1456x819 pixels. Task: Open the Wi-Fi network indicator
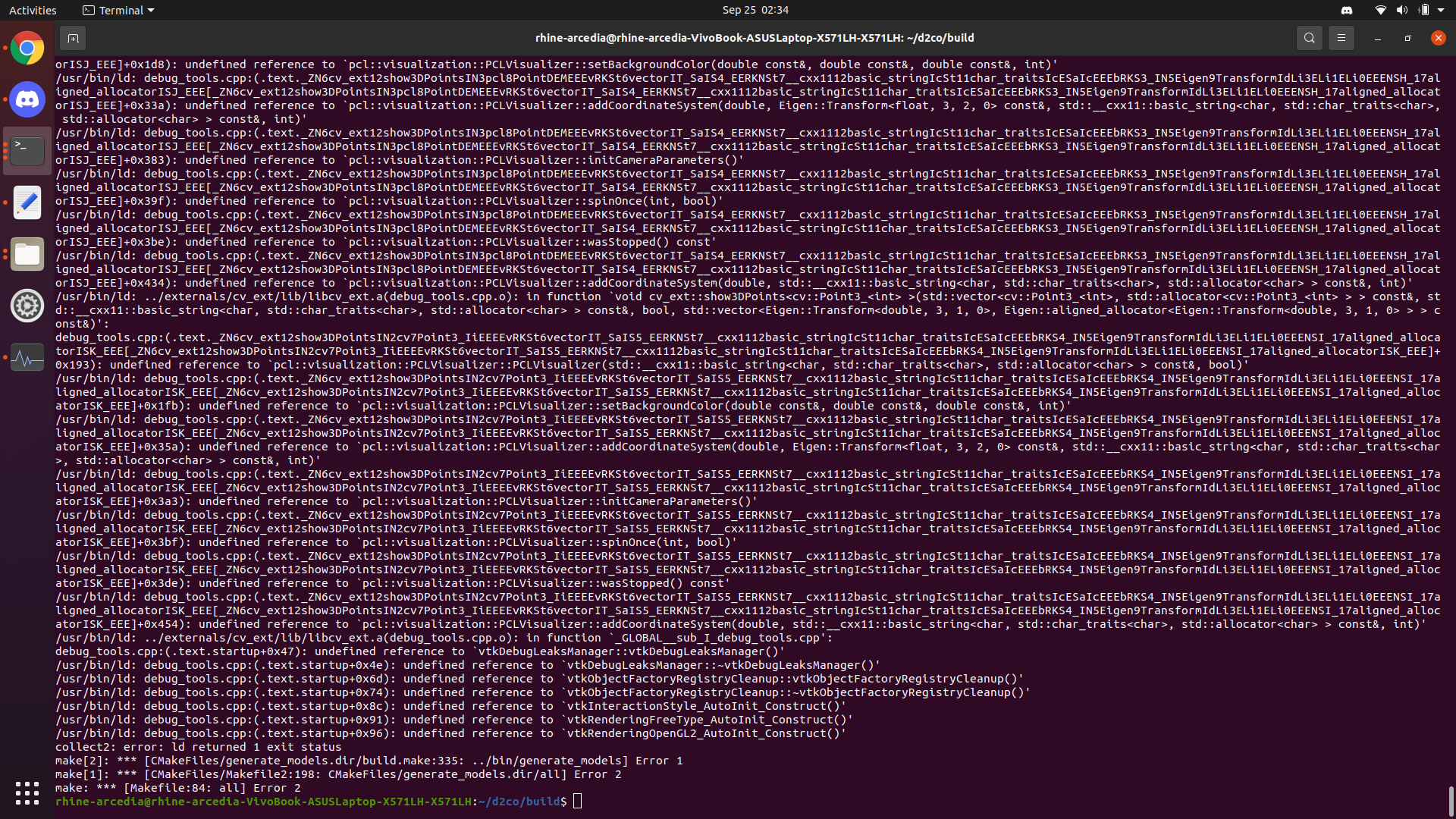click(x=1380, y=10)
